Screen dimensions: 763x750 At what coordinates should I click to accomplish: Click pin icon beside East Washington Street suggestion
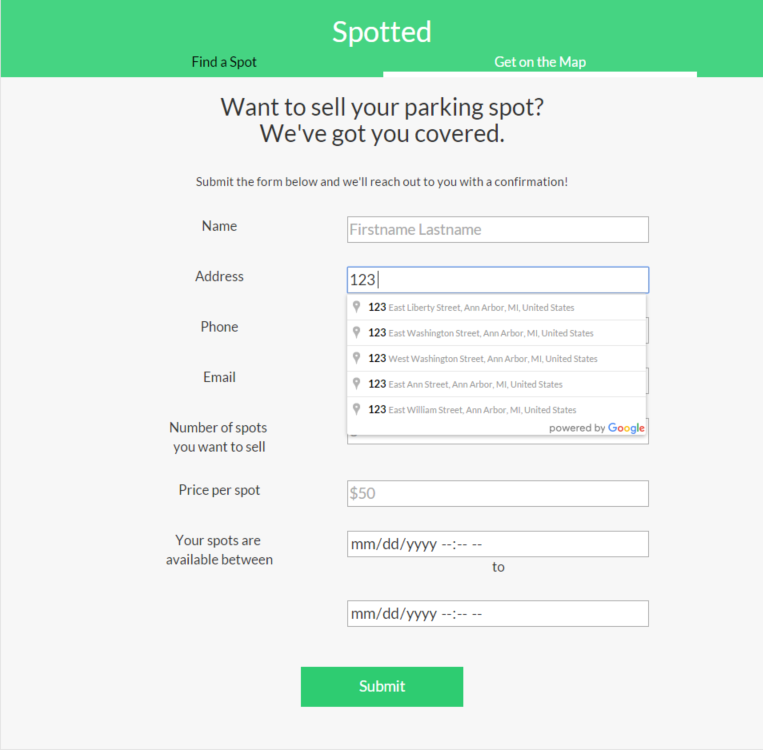point(356,333)
